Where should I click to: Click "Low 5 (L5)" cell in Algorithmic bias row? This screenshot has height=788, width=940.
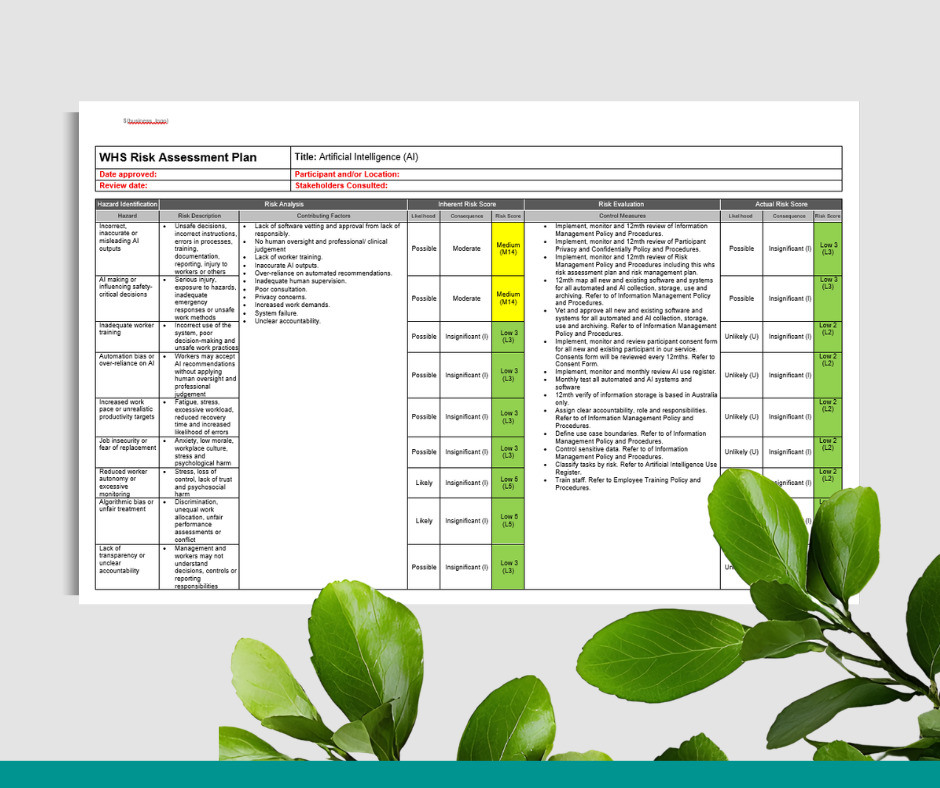[508, 521]
